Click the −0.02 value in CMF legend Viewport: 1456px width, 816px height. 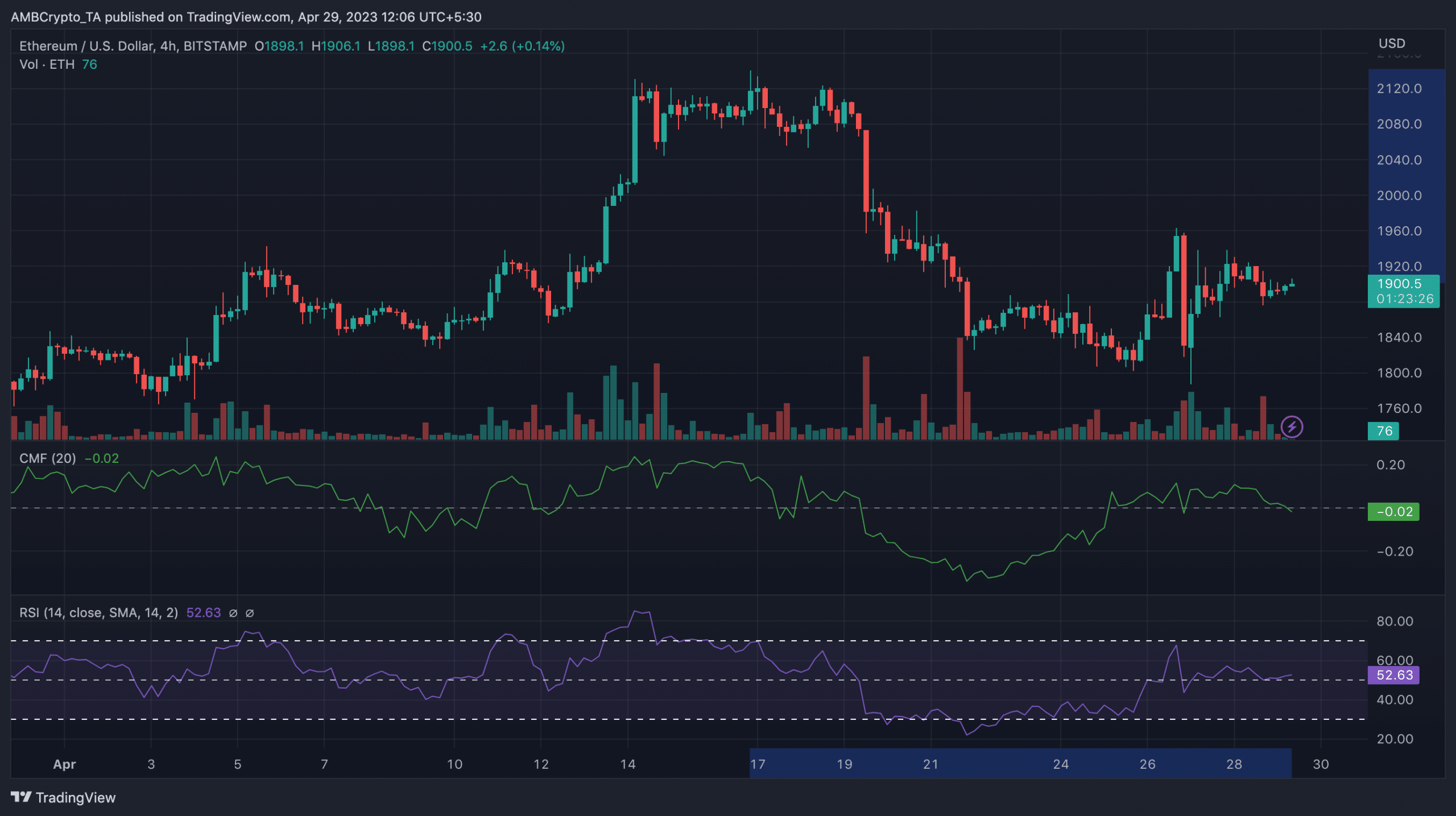pos(102,458)
